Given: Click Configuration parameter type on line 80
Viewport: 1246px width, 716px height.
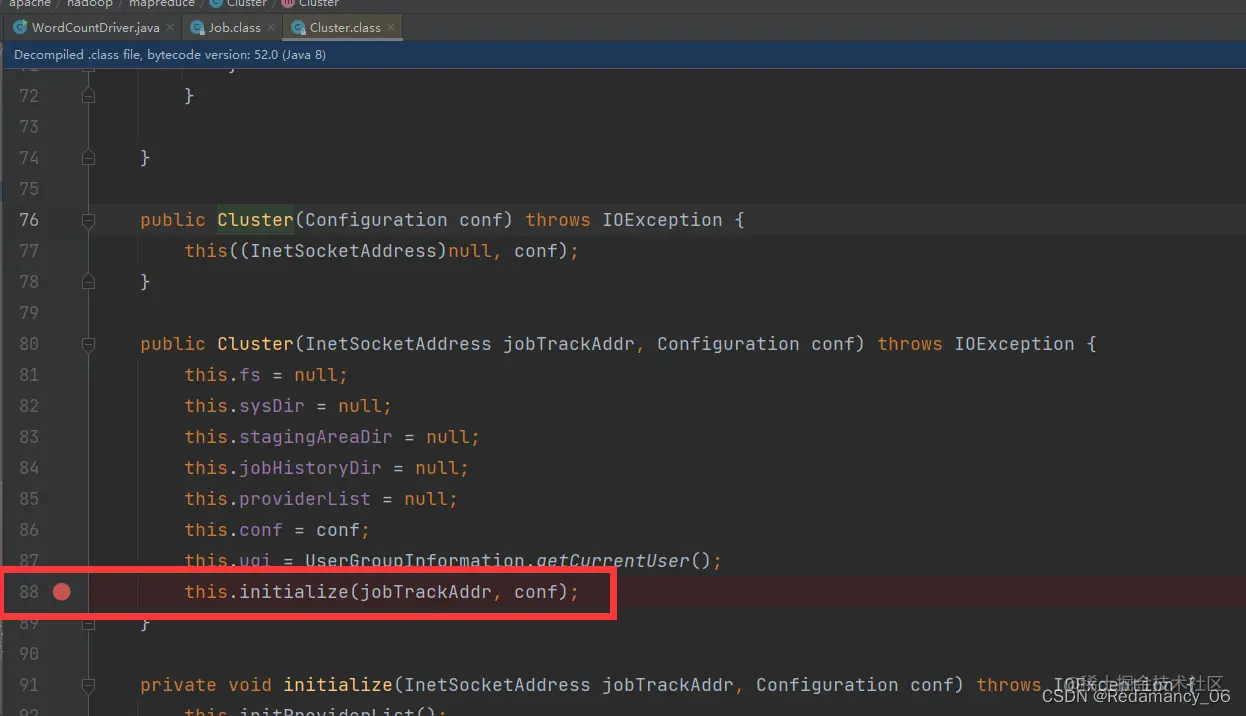Looking at the screenshot, I should (728, 344).
